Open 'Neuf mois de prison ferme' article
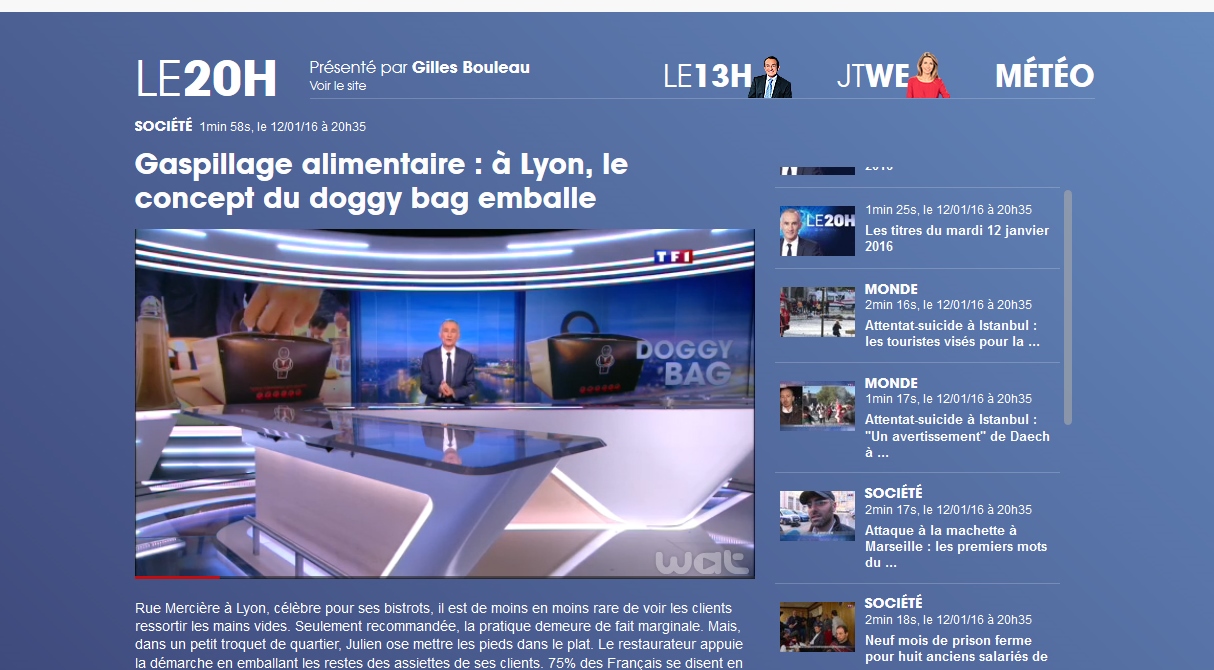Viewport: 1214px width, 670px height. [955, 648]
